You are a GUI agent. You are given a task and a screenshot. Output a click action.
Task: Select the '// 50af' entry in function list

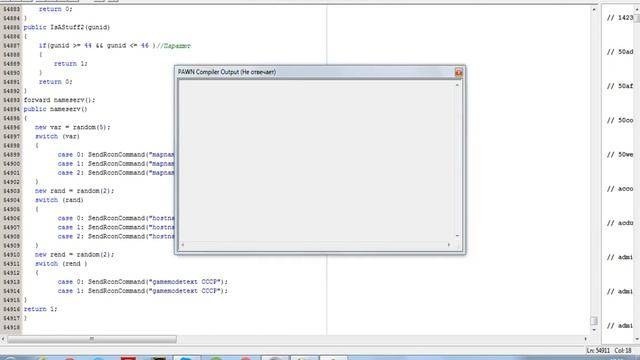(x=620, y=86)
